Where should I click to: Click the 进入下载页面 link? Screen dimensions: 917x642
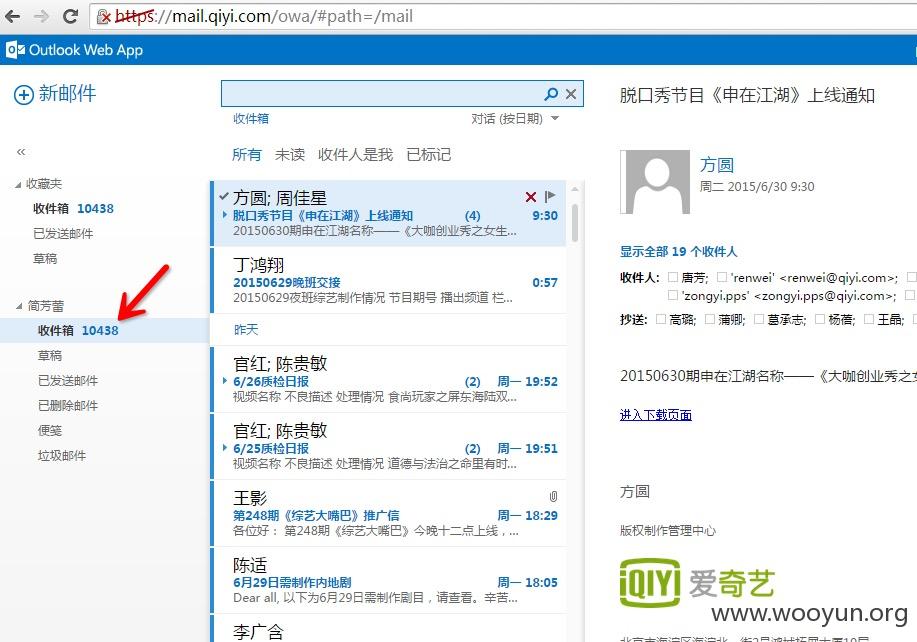tap(656, 415)
